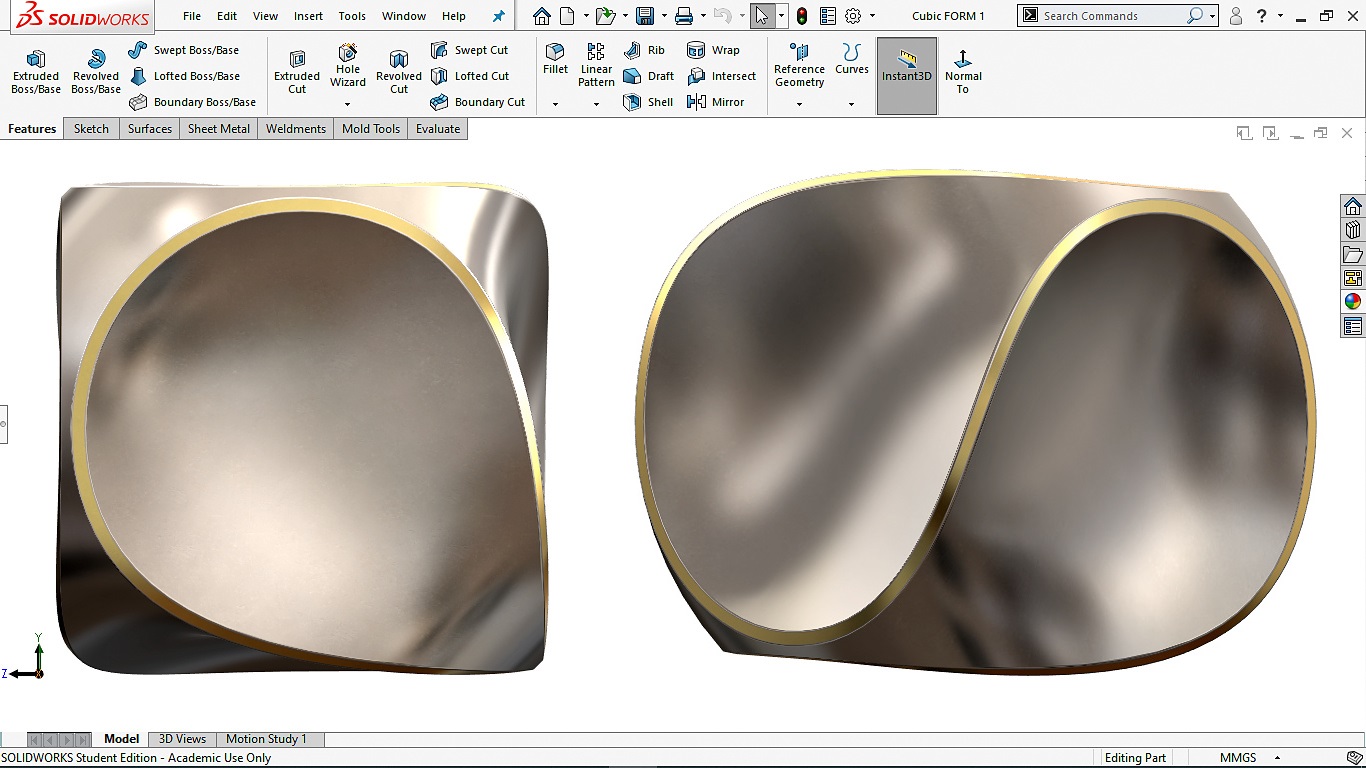Click the Home icon in the quick toolbar

click(541, 16)
